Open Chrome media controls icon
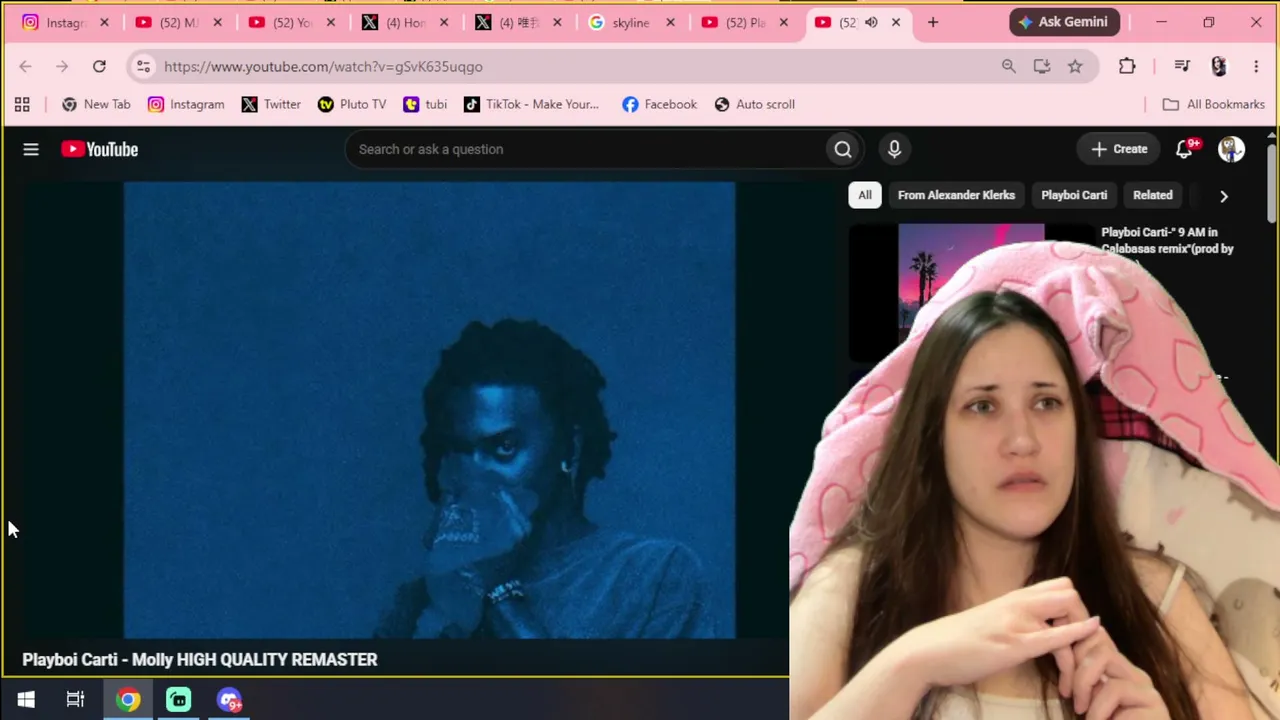Screen dimensions: 1280x720 [1182, 66]
